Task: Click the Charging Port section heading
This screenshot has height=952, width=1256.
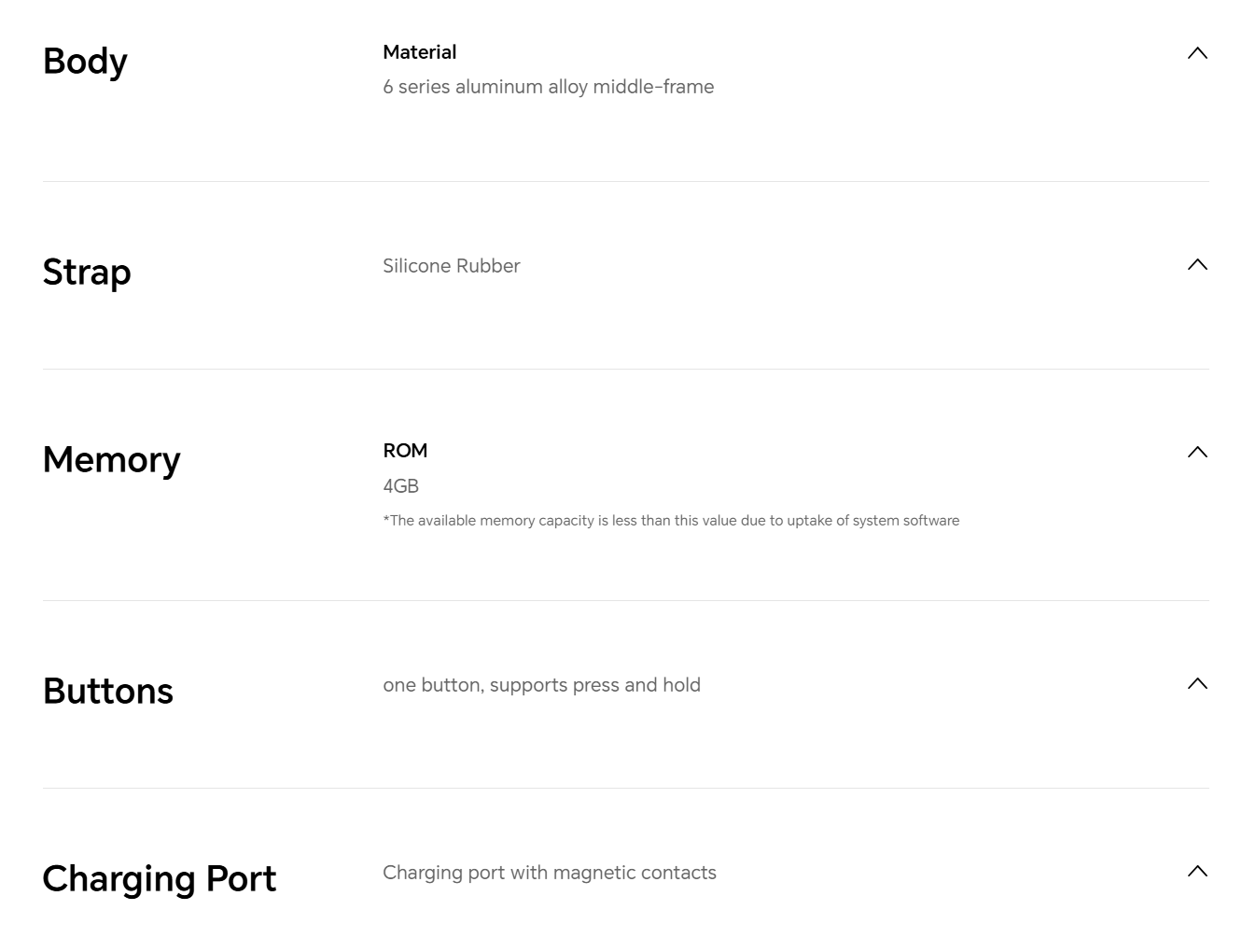Action: (160, 879)
